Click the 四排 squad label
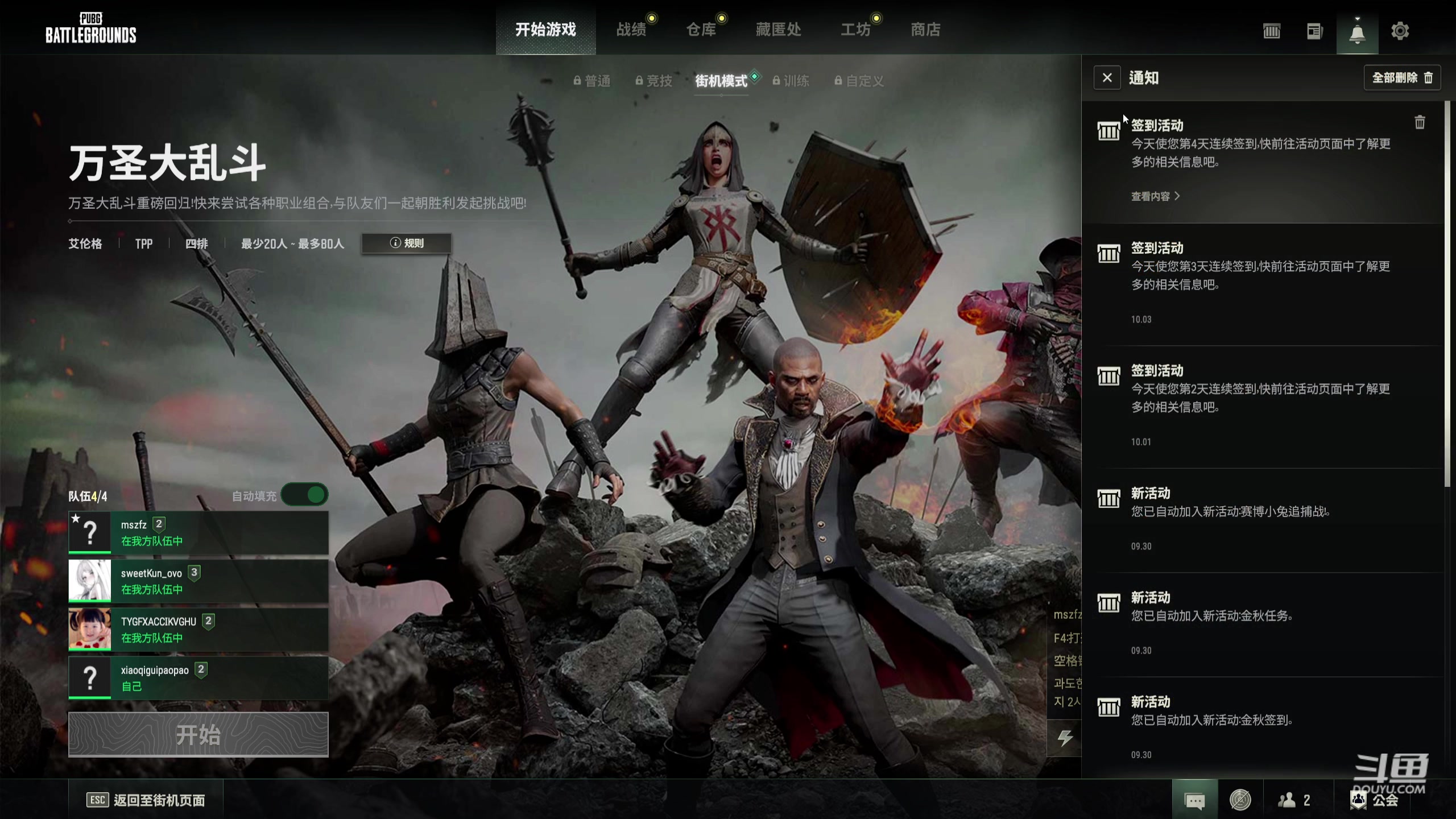1456x819 pixels. [197, 244]
